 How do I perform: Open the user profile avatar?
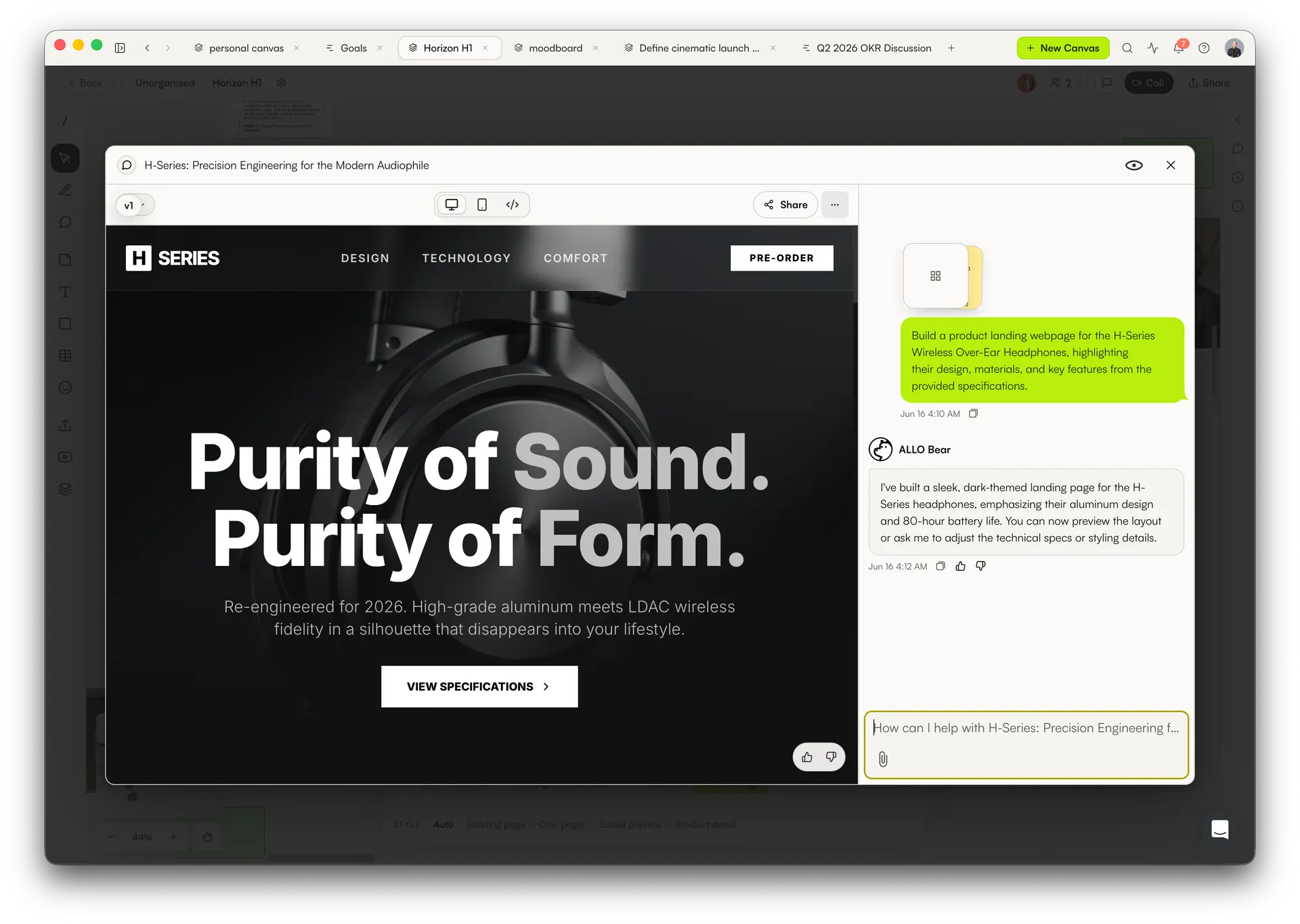click(x=1234, y=48)
